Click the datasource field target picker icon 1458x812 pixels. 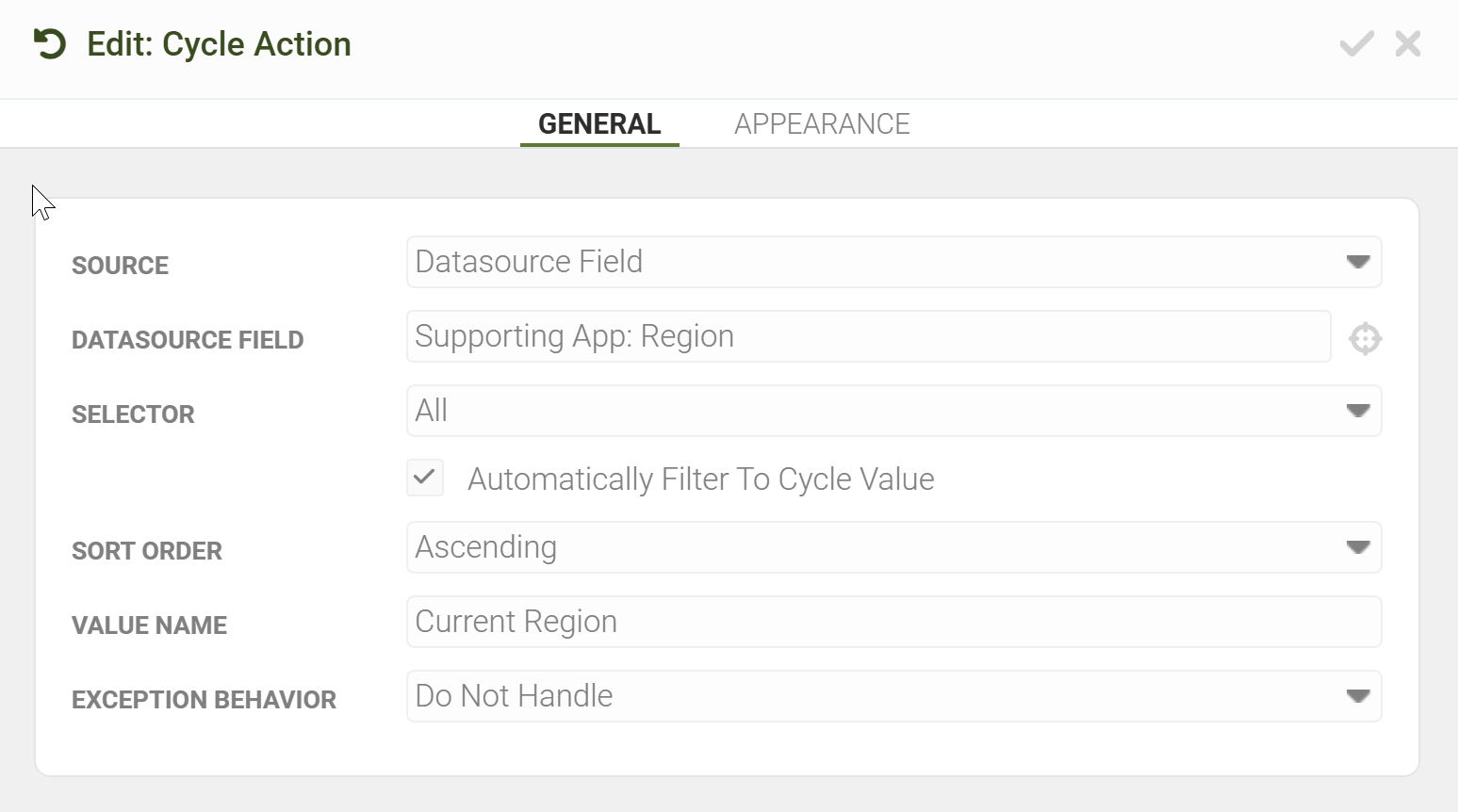pyautogui.click(x=1365, y=338)
